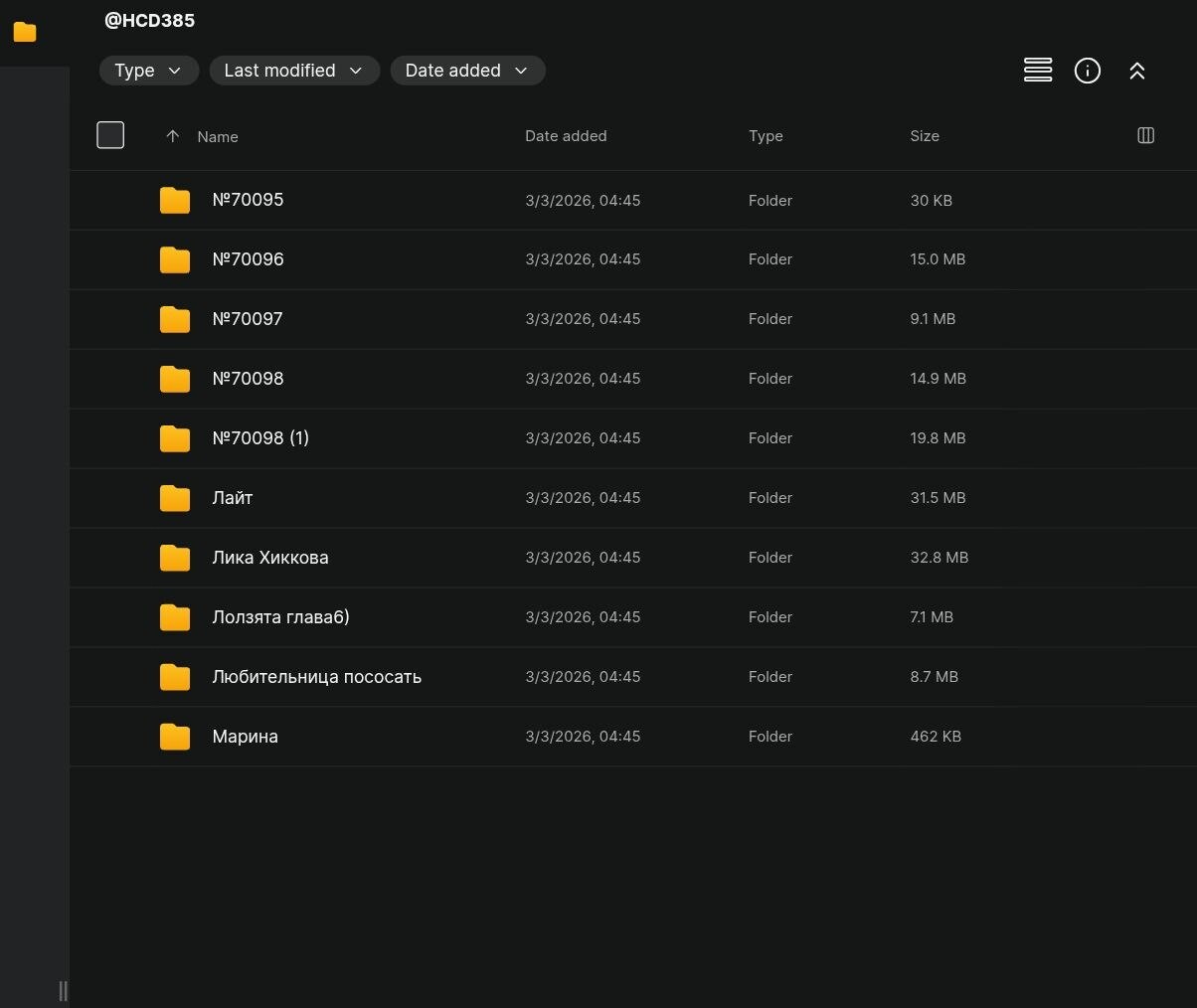Click the double chevron collapse icon
The height and width of the screenshot is (1008, 1197).
[x=1136, y=71]
